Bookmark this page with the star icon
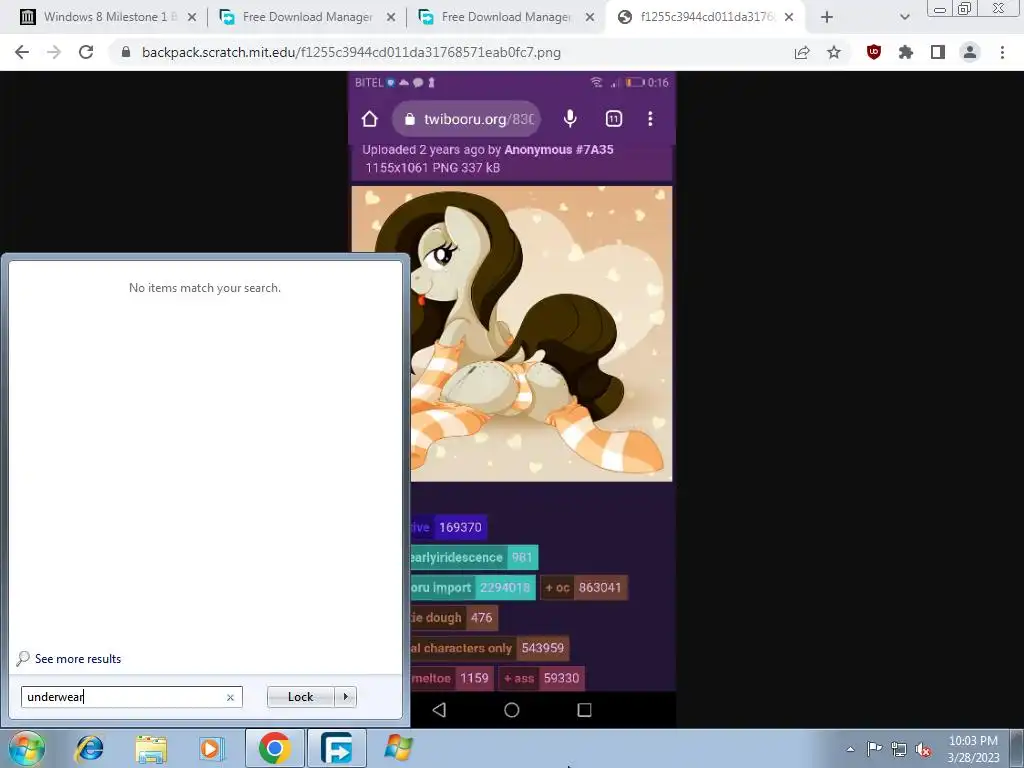 (834, 52)
